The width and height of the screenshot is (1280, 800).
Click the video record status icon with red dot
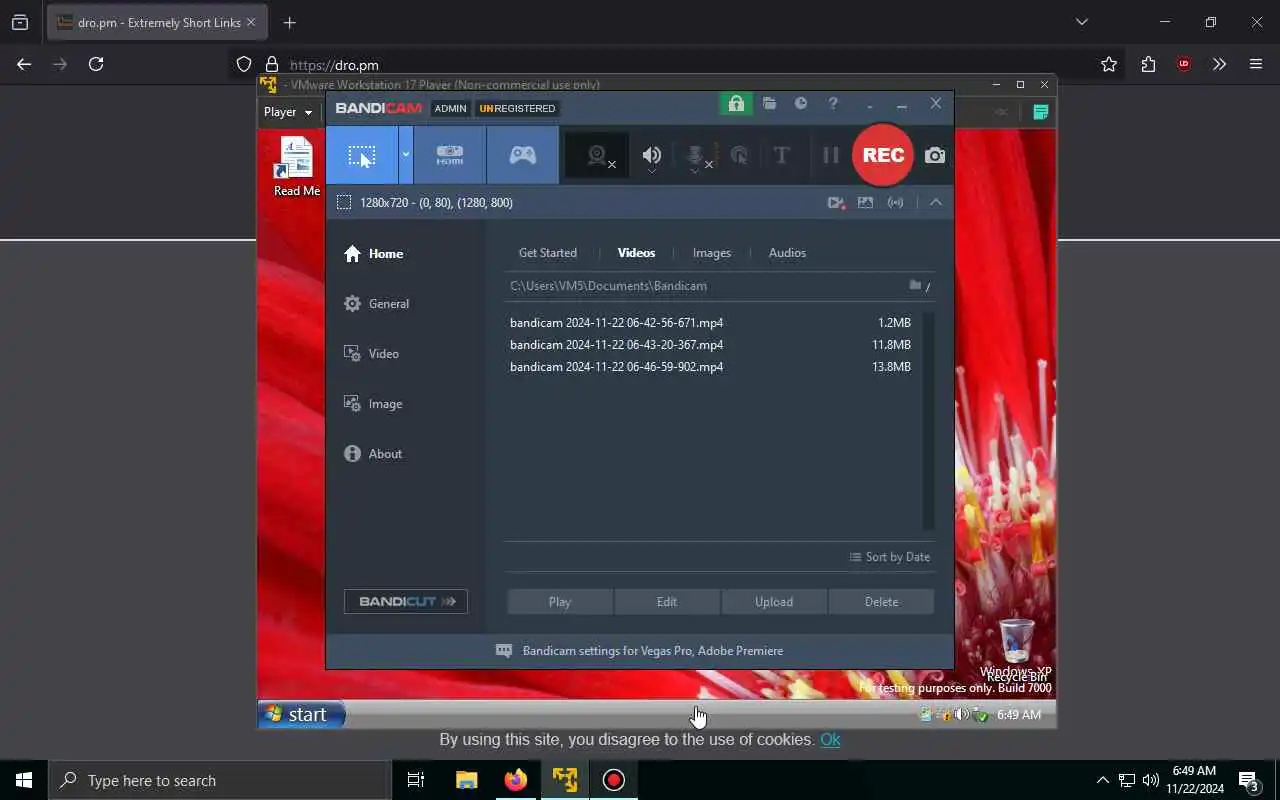pyautogui.click(x=836, y=202)
